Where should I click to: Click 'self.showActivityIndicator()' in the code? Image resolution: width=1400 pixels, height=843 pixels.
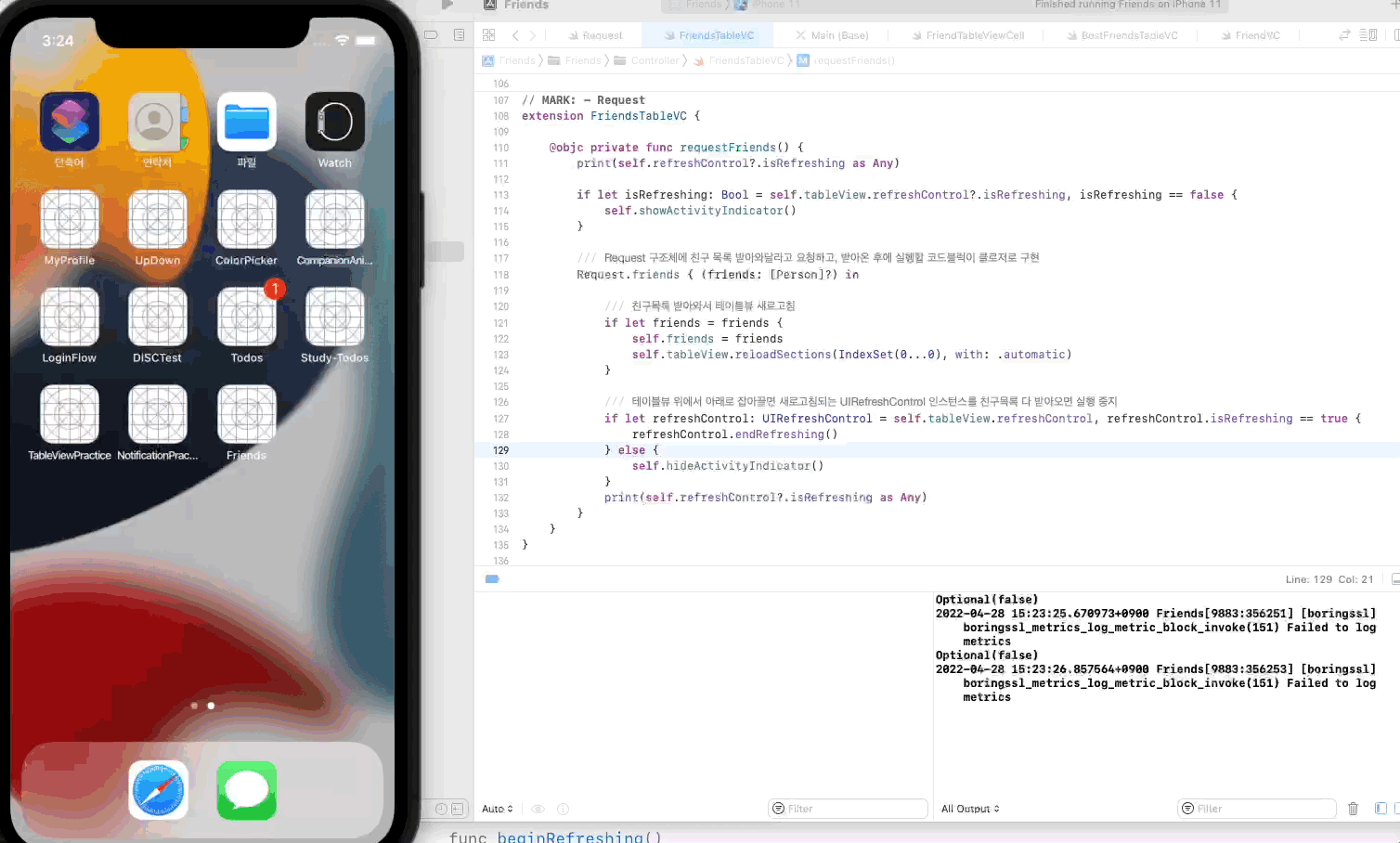(700, 211)
